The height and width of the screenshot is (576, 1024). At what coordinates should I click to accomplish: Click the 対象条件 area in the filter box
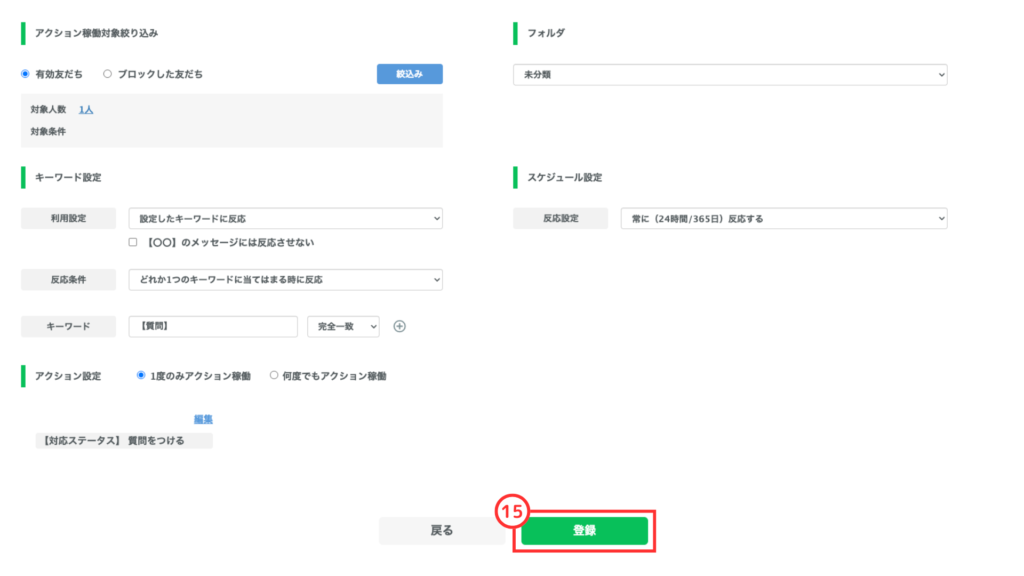48,131
